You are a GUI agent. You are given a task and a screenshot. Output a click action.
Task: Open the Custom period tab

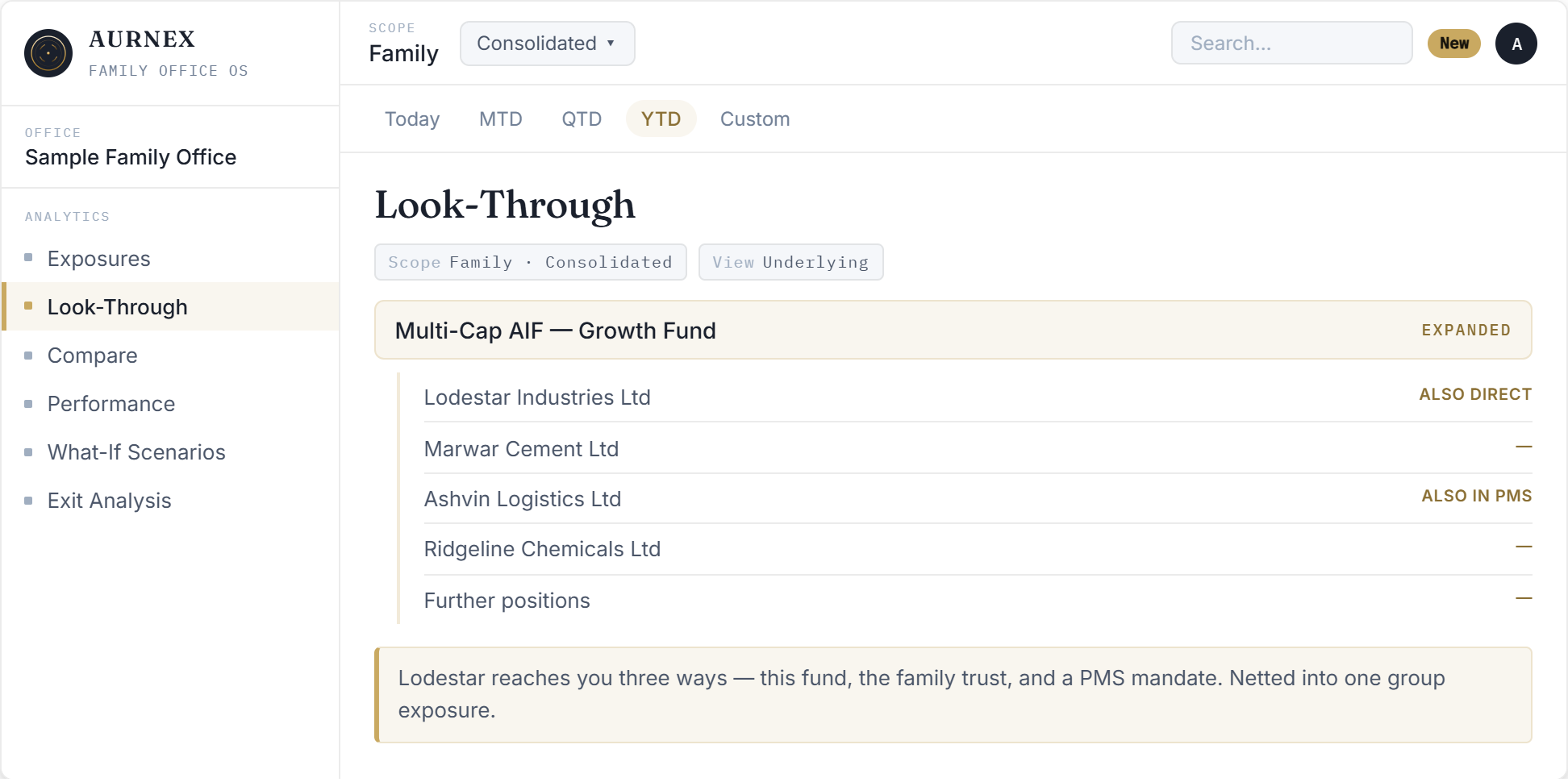(755, 119)
